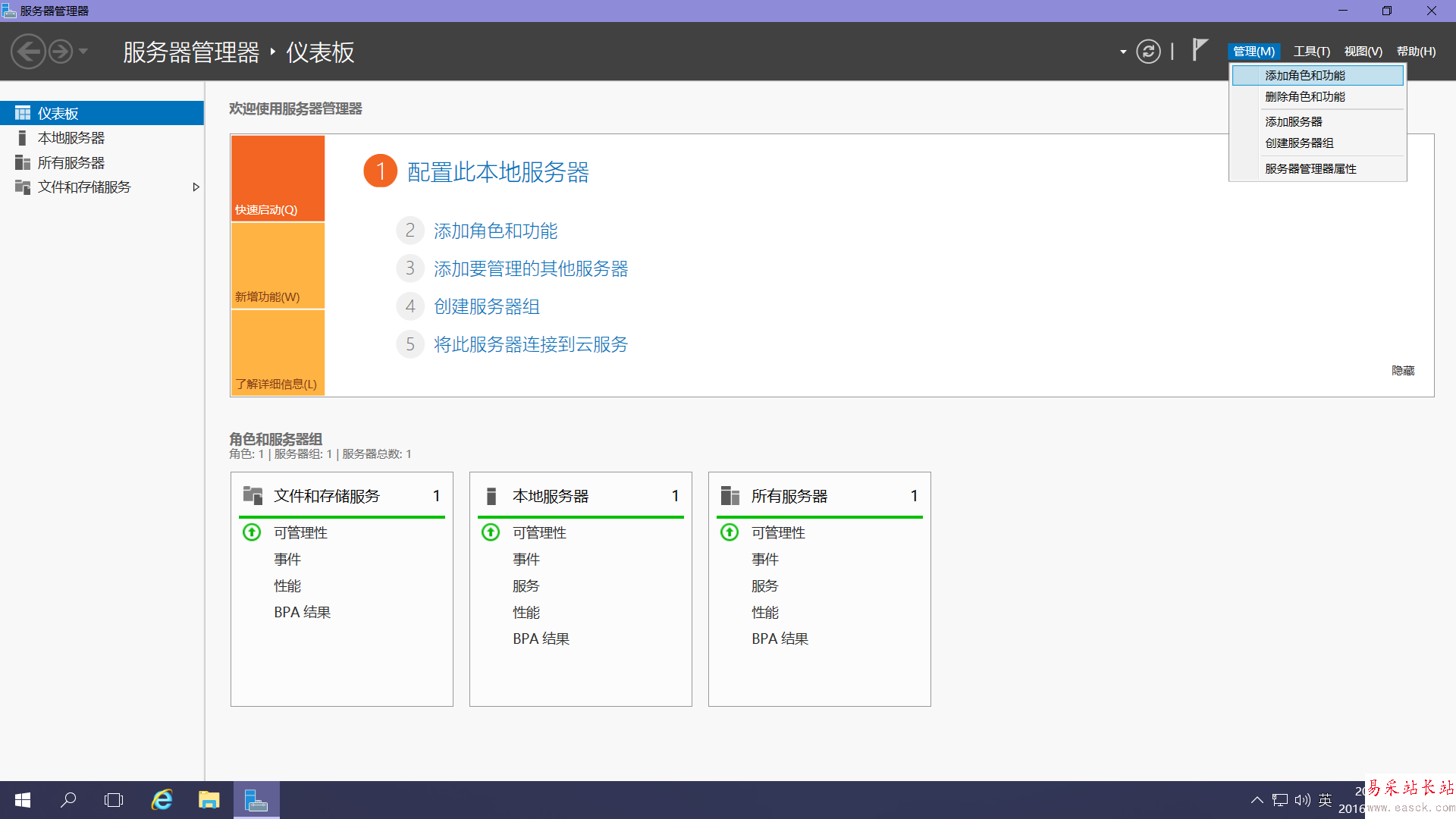Expand the dropdown arrow beside refresh icon
The image size is (1456, 819).
pos(1123,52)
